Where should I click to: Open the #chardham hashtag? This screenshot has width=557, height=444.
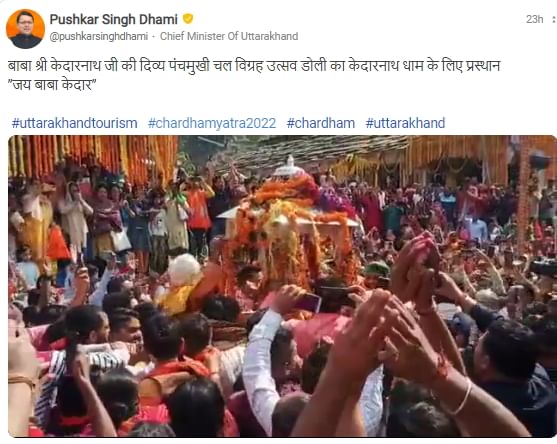pos(321,123)
